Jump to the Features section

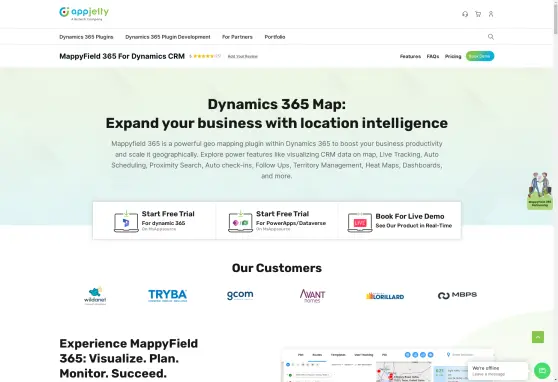(410, 56)
